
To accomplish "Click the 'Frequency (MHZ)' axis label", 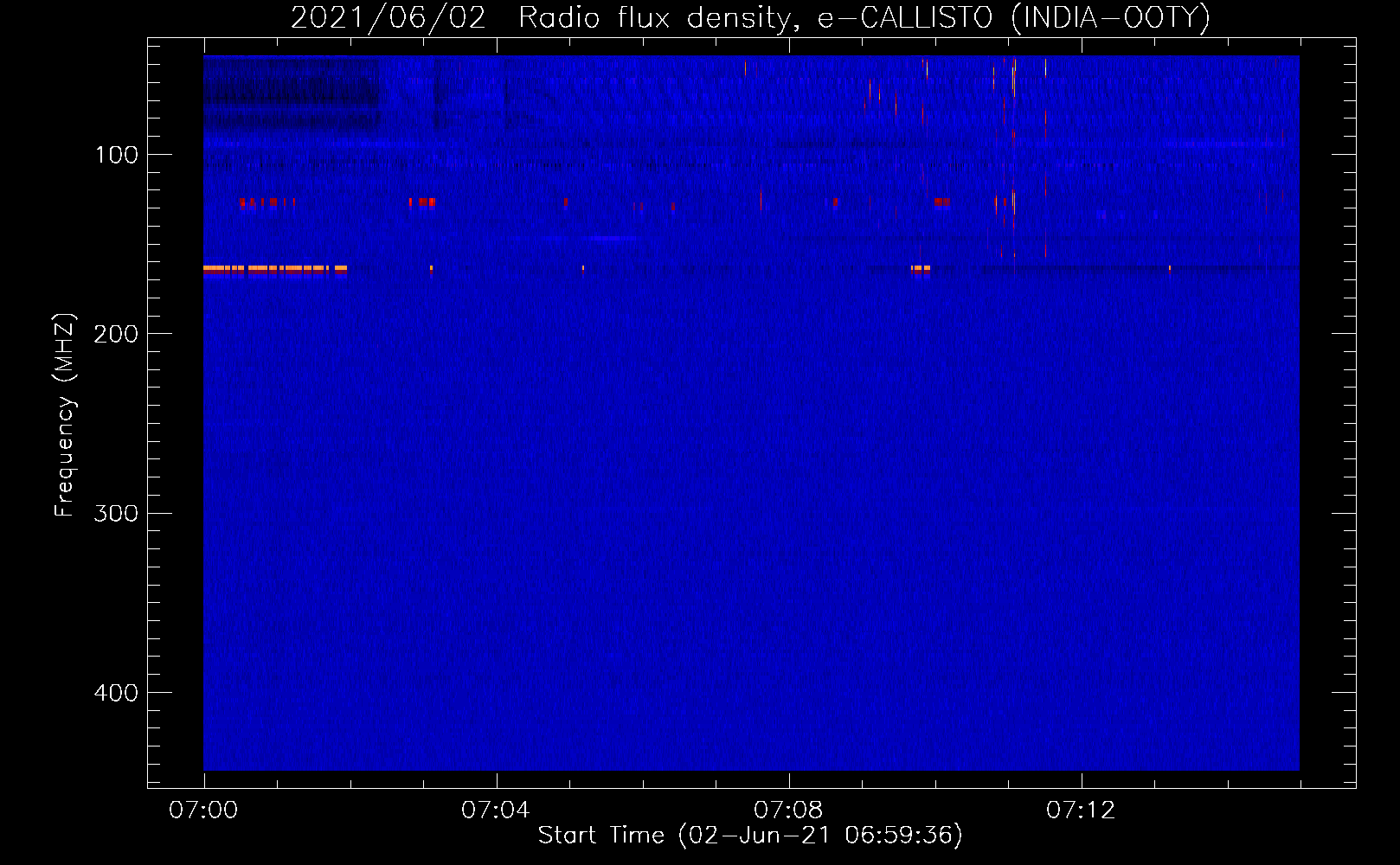I will coord(65,415).
